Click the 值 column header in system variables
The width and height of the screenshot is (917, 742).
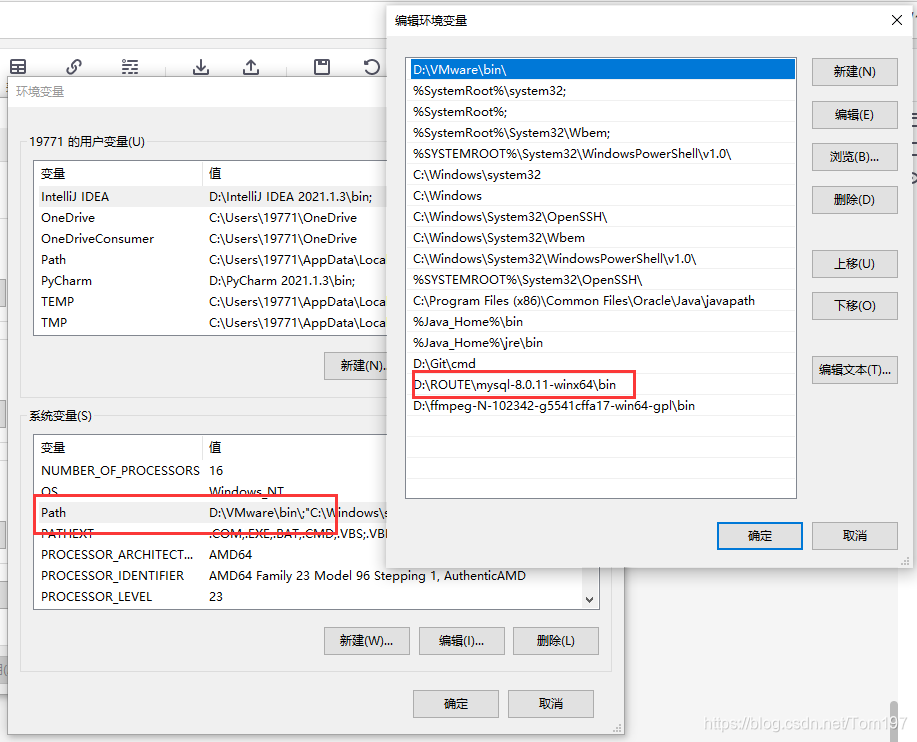tap(295, 447)
